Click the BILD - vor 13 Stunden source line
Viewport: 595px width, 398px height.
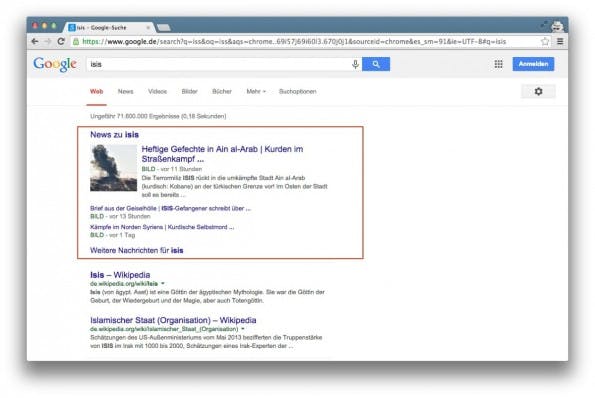(120, 216)
